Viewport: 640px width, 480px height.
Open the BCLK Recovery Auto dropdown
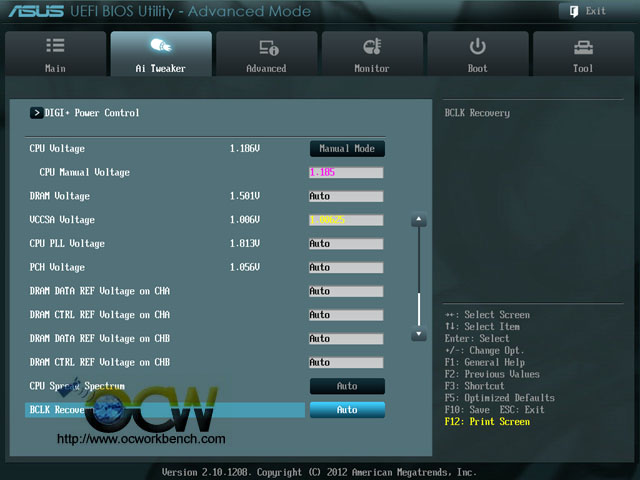tap(347, 410)
